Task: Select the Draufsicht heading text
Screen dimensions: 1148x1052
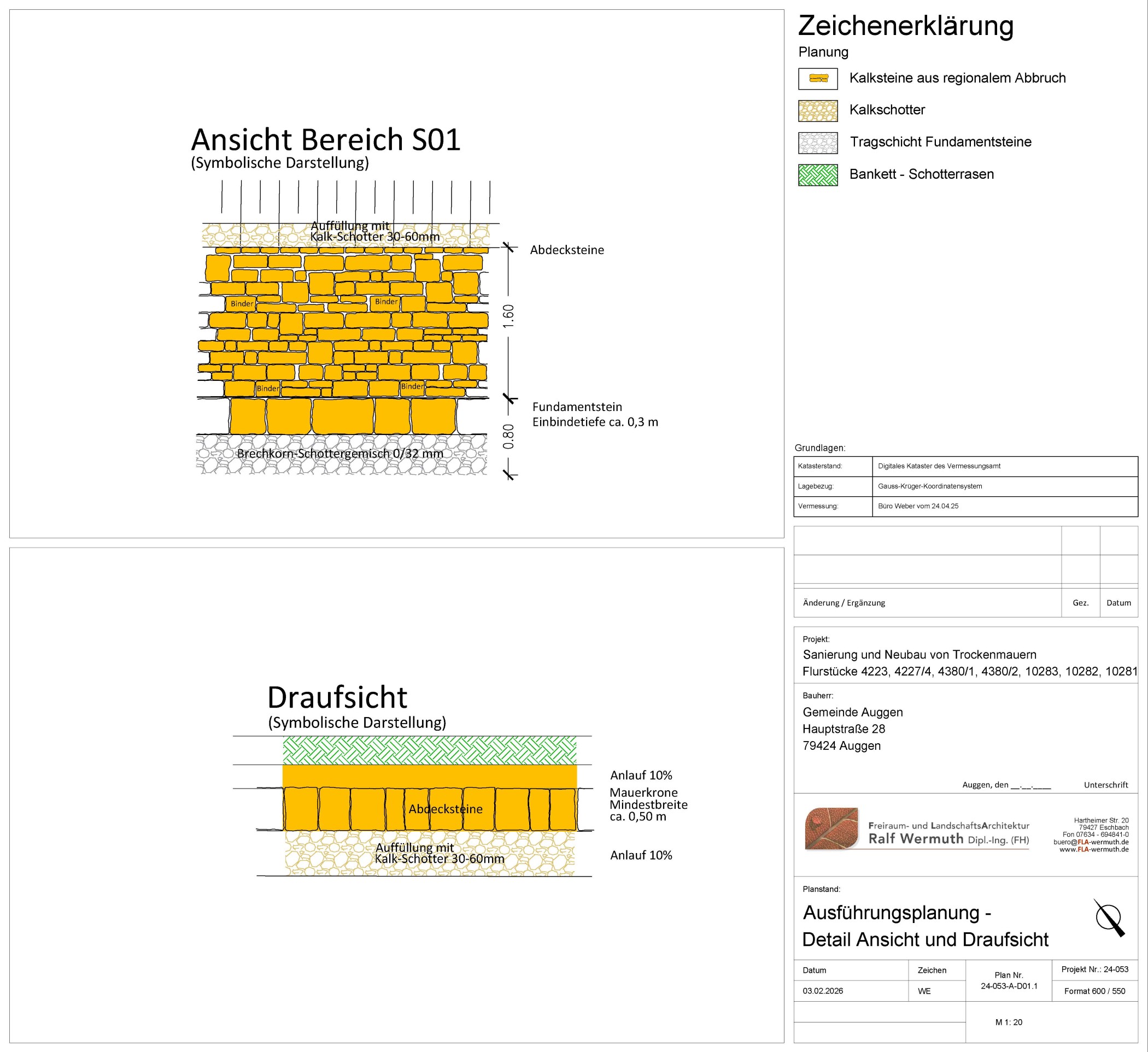Action: [x=337, y=697]
